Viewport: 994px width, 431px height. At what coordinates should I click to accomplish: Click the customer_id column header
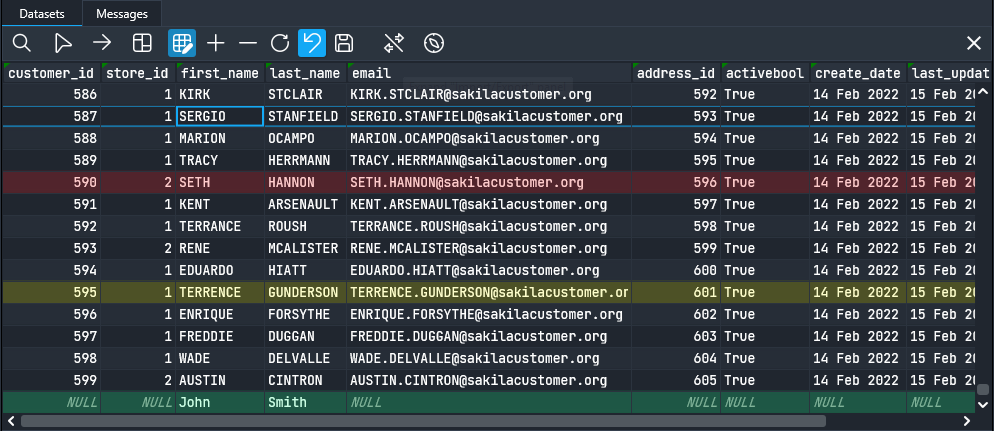pos(52,73)
